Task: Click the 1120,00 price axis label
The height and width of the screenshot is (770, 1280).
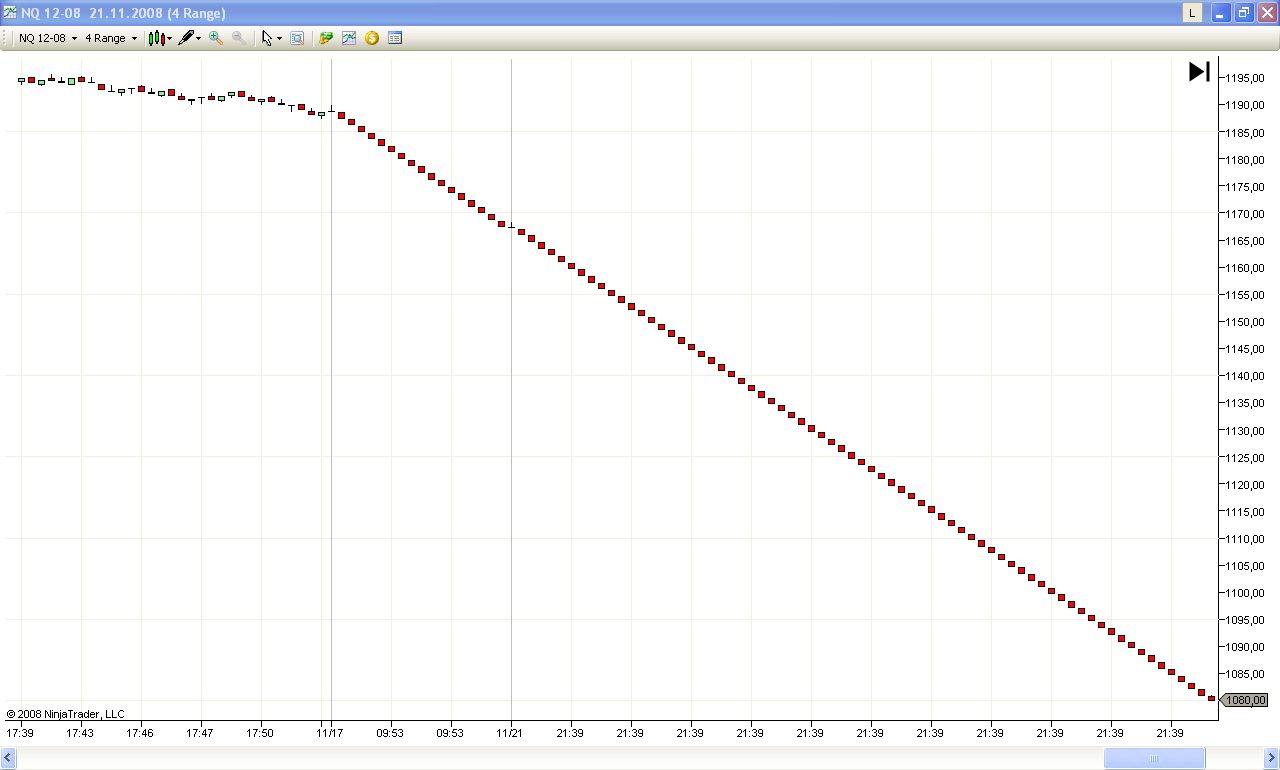Action: [1246, 485]
